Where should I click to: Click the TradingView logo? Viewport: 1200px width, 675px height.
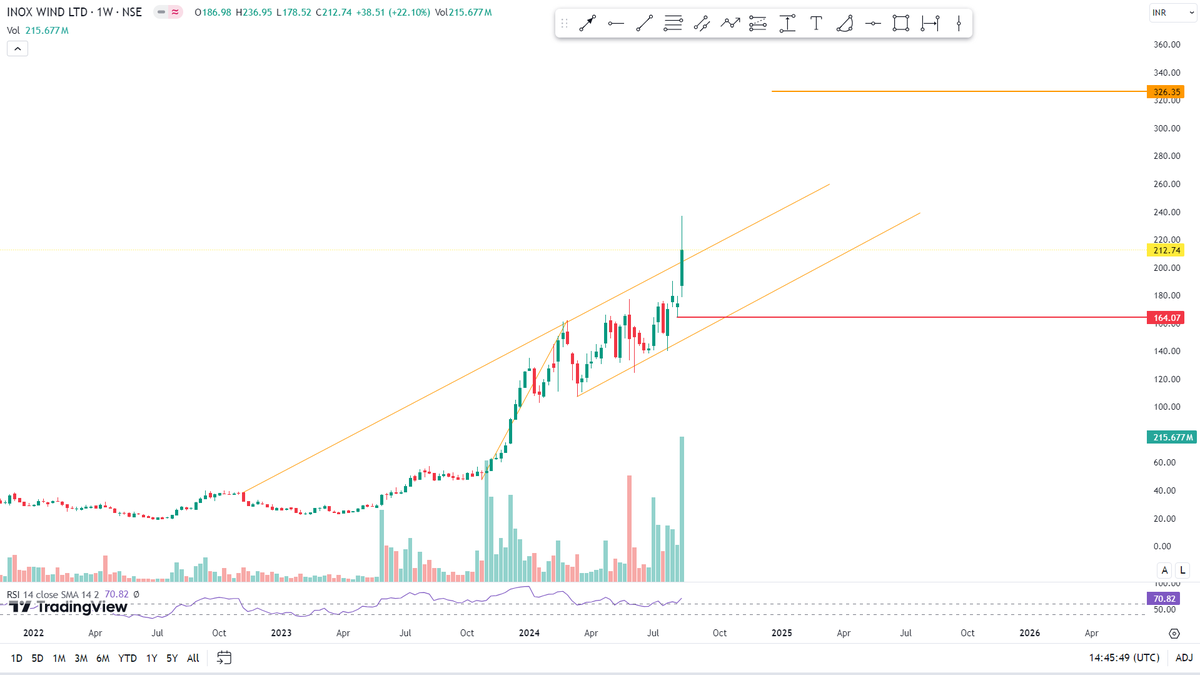point(69,606)
